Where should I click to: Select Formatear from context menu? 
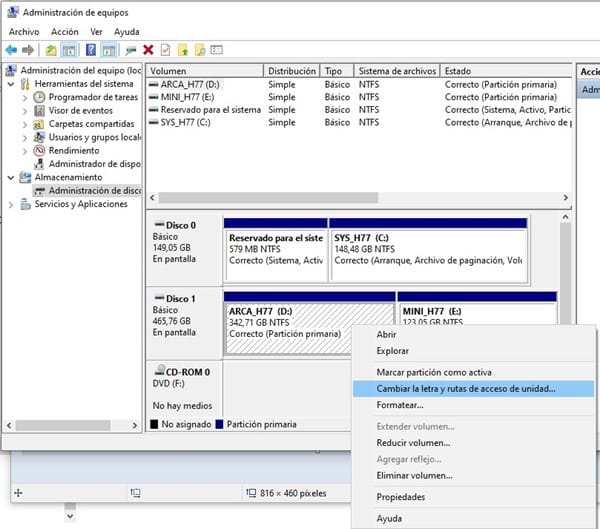(x=400, y=405)
